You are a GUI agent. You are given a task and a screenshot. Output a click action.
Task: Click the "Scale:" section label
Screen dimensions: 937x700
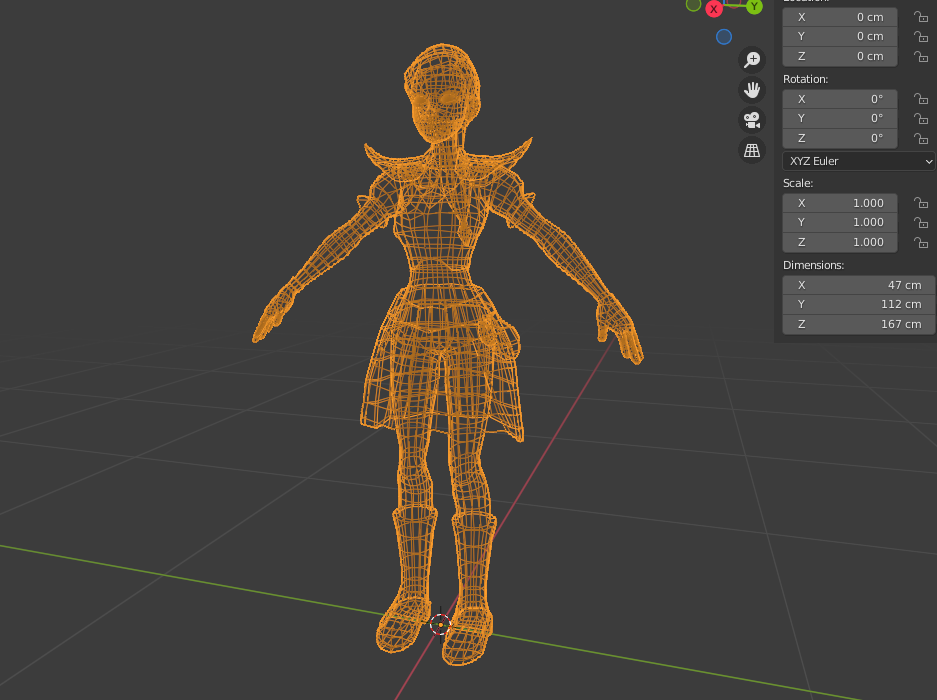[798, 184]
